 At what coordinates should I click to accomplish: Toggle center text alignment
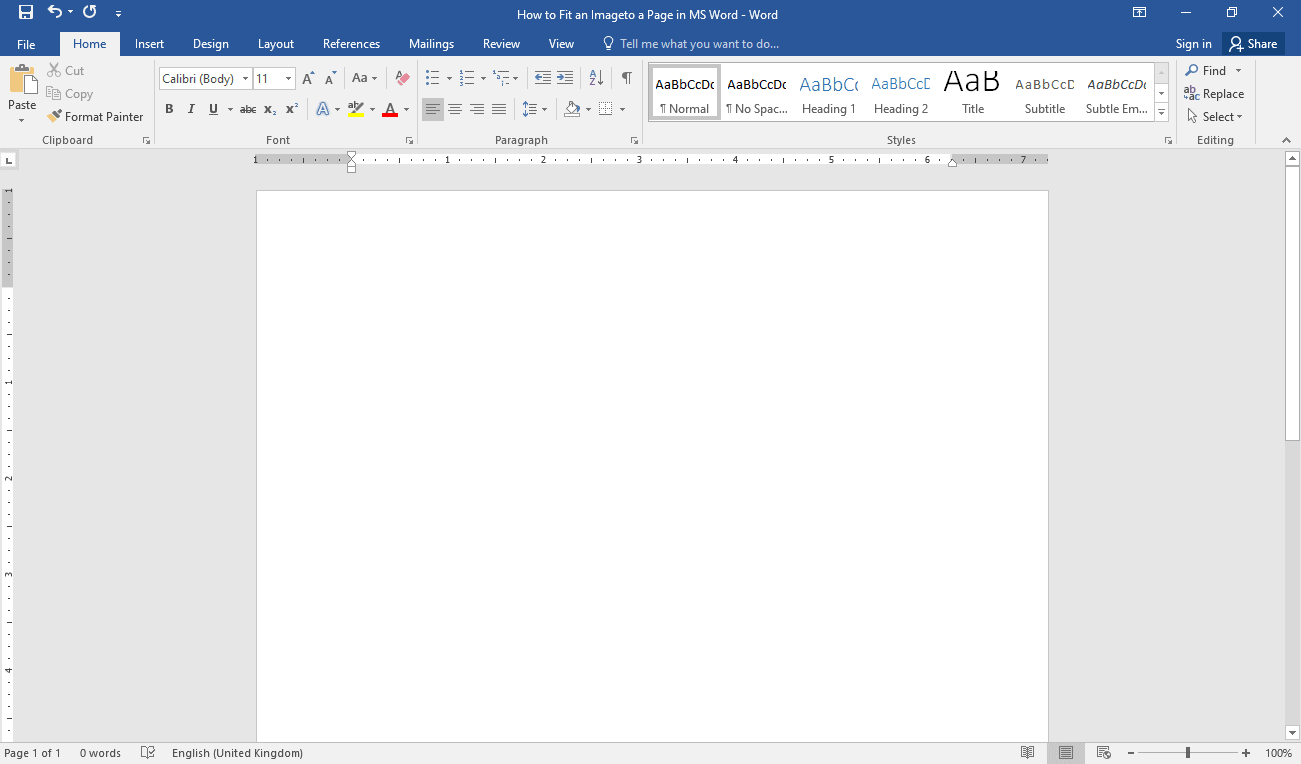454,109
